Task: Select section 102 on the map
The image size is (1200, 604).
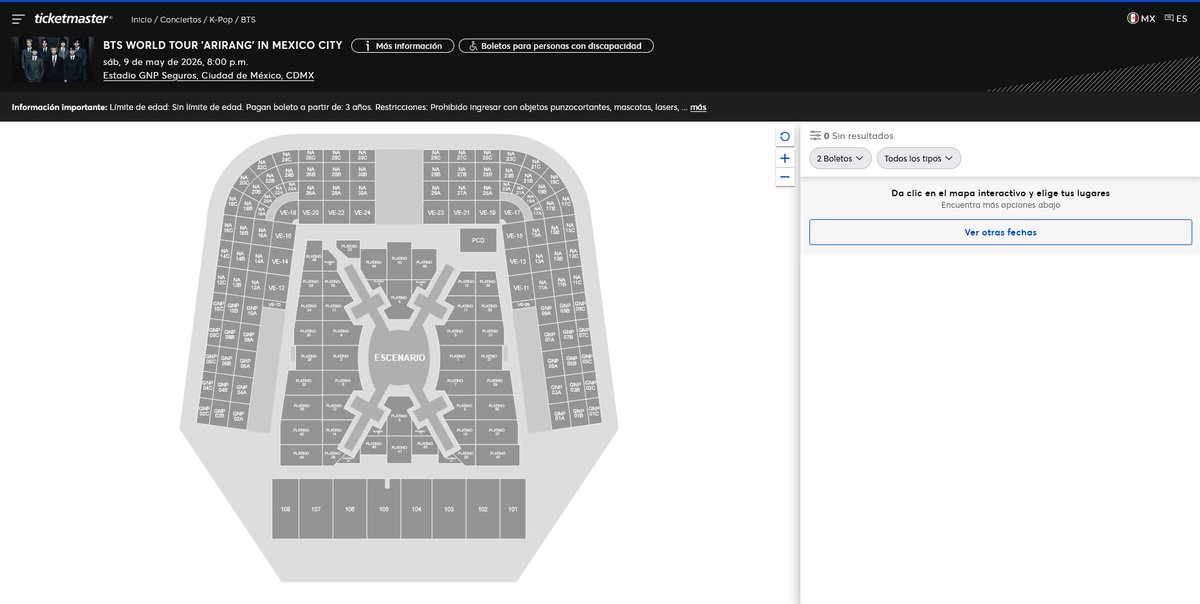Action: [483, 509]
